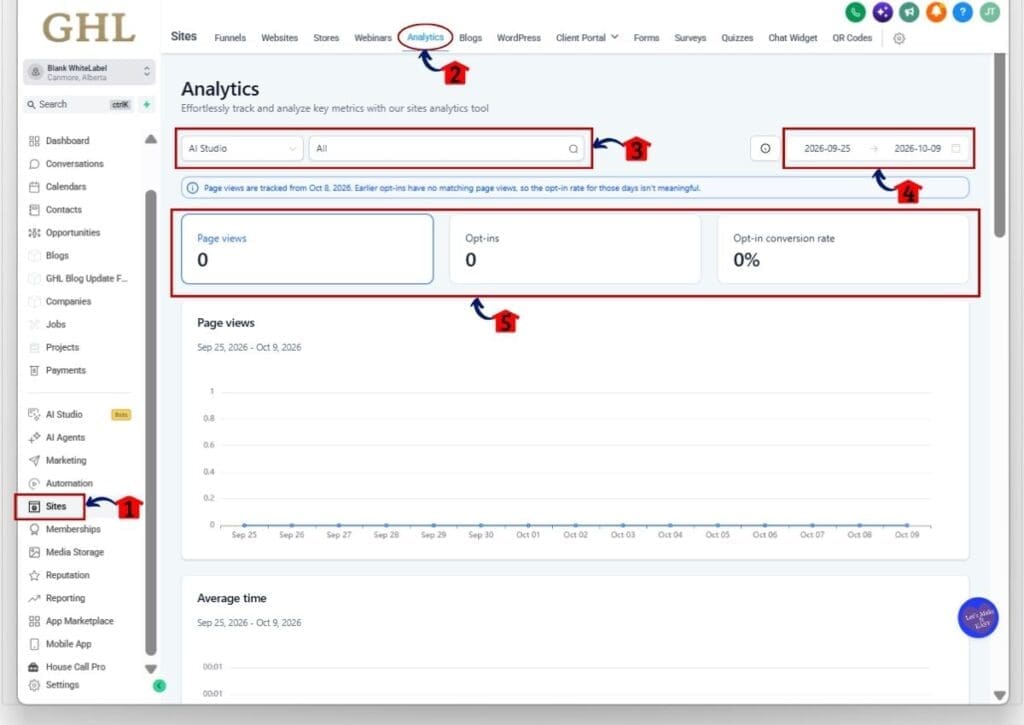
Task: Click the megaphone announcements icon
Action: (909, 12)
